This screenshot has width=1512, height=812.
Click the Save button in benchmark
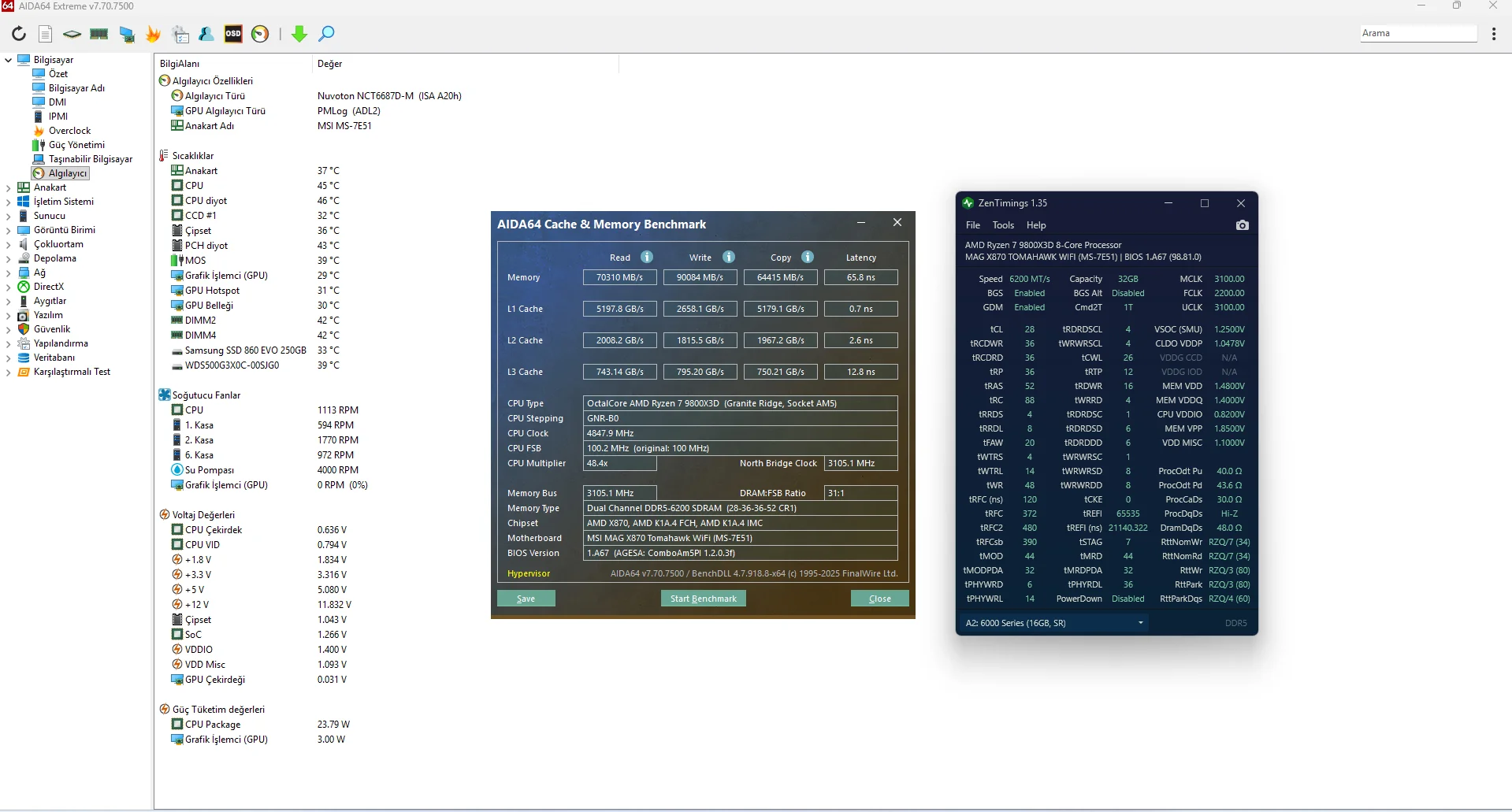526,599
